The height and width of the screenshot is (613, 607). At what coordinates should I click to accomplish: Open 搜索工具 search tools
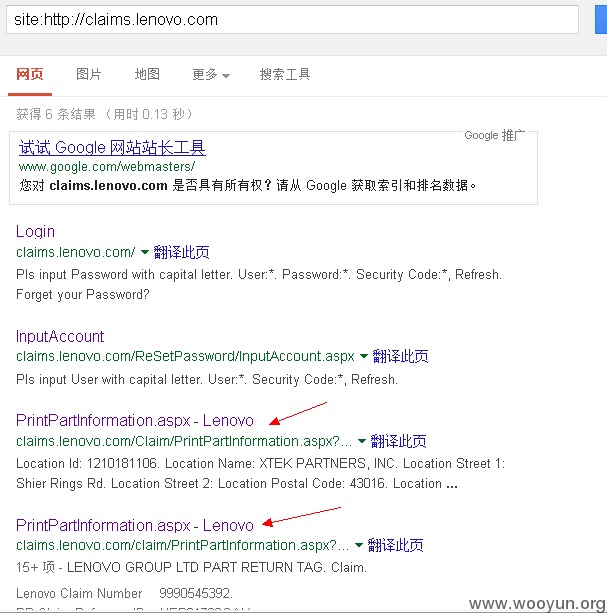pos(285,74)
